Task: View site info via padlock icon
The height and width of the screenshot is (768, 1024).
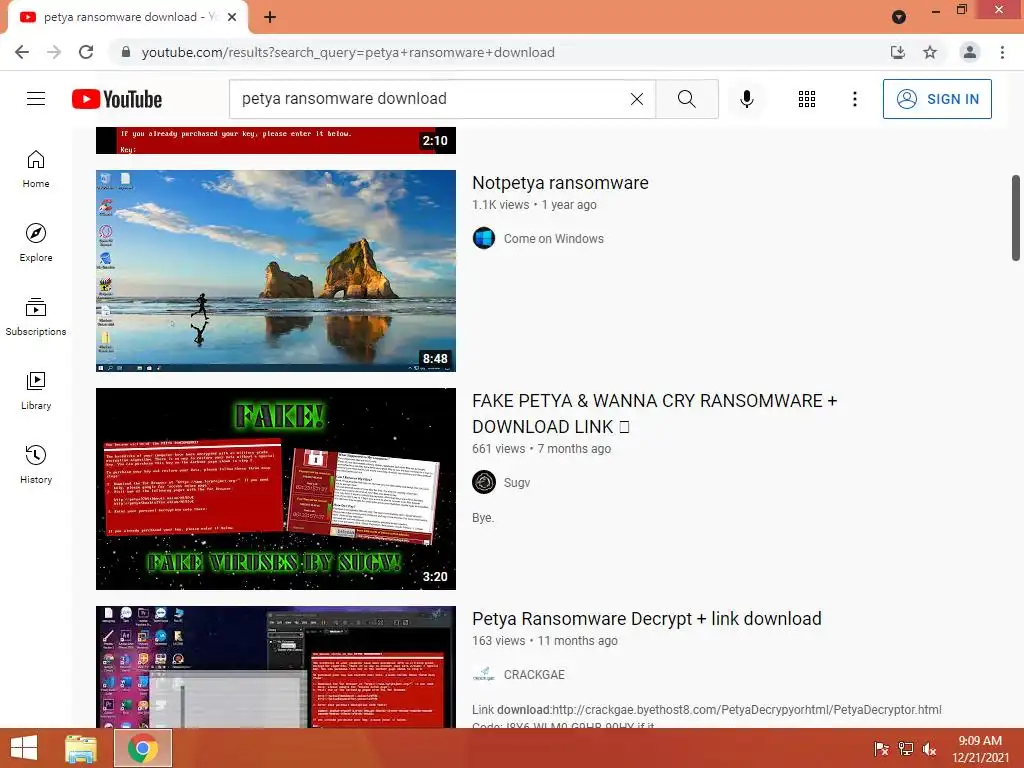Action: (126, 52)
